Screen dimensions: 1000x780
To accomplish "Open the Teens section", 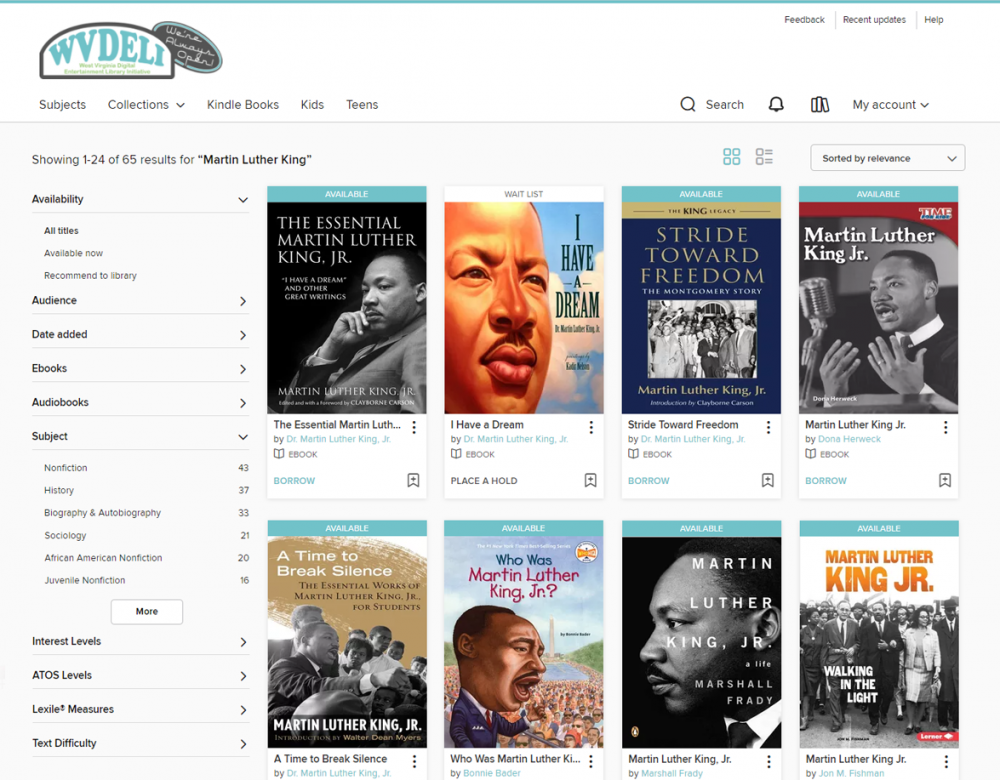I will click(x=362, y=105).
